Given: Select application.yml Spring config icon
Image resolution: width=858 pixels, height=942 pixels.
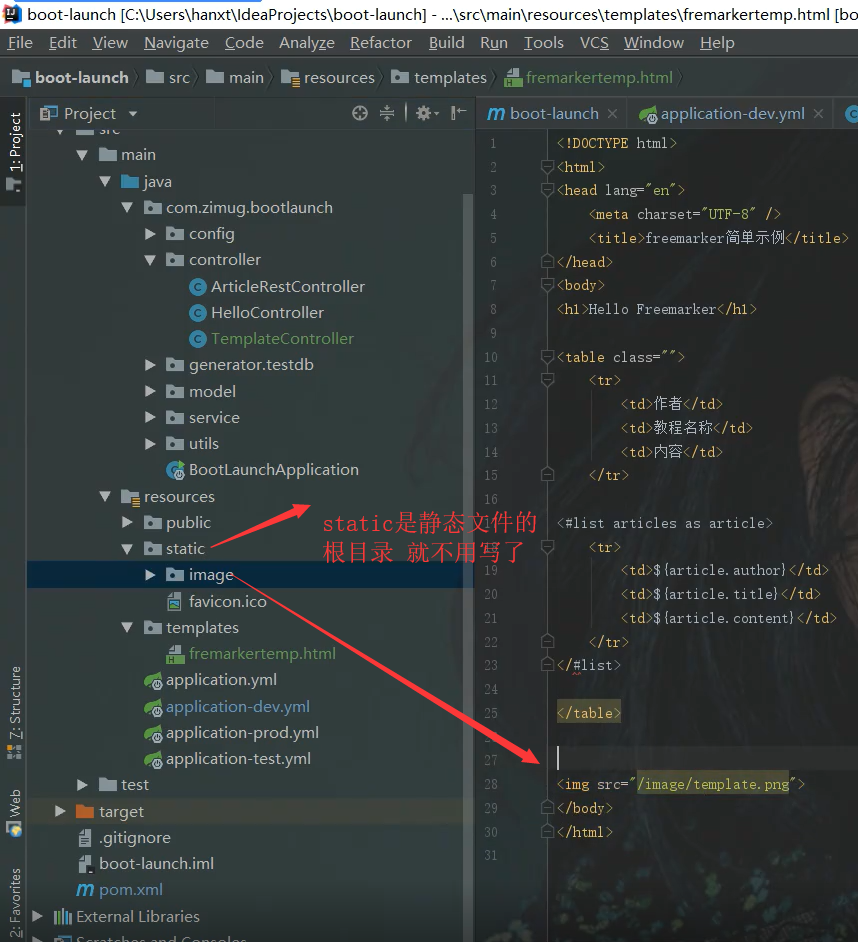Looking at the screenshot, I should tap(153, 680).
